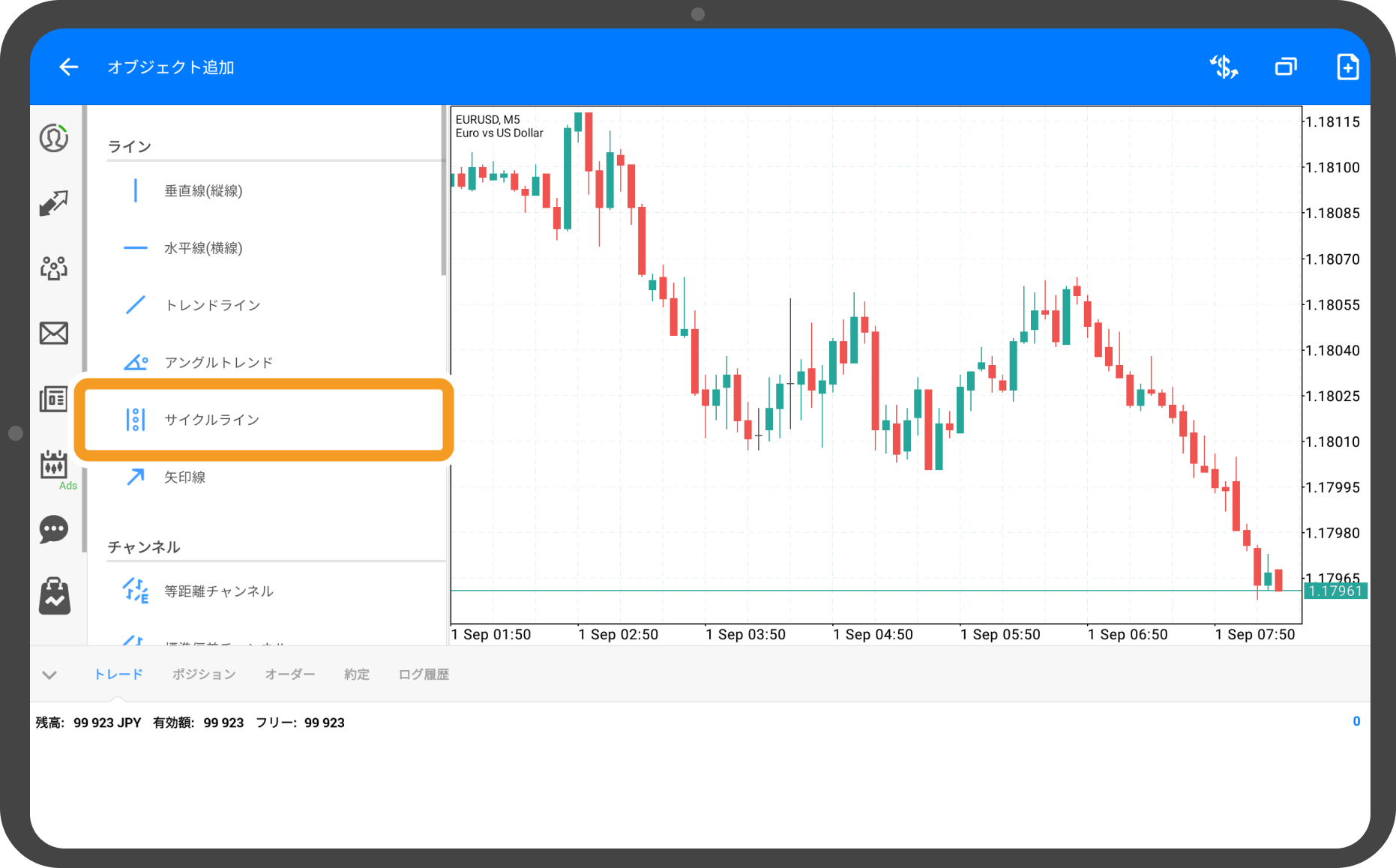Screen dimensions: 1396x868
Task: Collapse the bottom panel chevron
Action: [49, 675]
